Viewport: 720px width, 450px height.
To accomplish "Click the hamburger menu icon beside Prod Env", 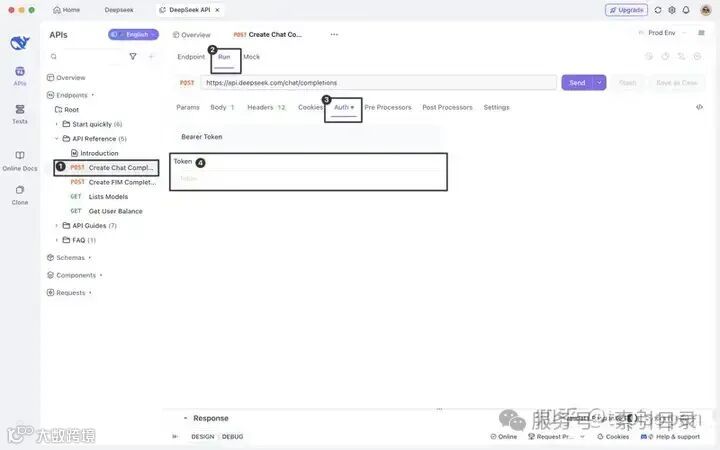I will tap(701, 33).
